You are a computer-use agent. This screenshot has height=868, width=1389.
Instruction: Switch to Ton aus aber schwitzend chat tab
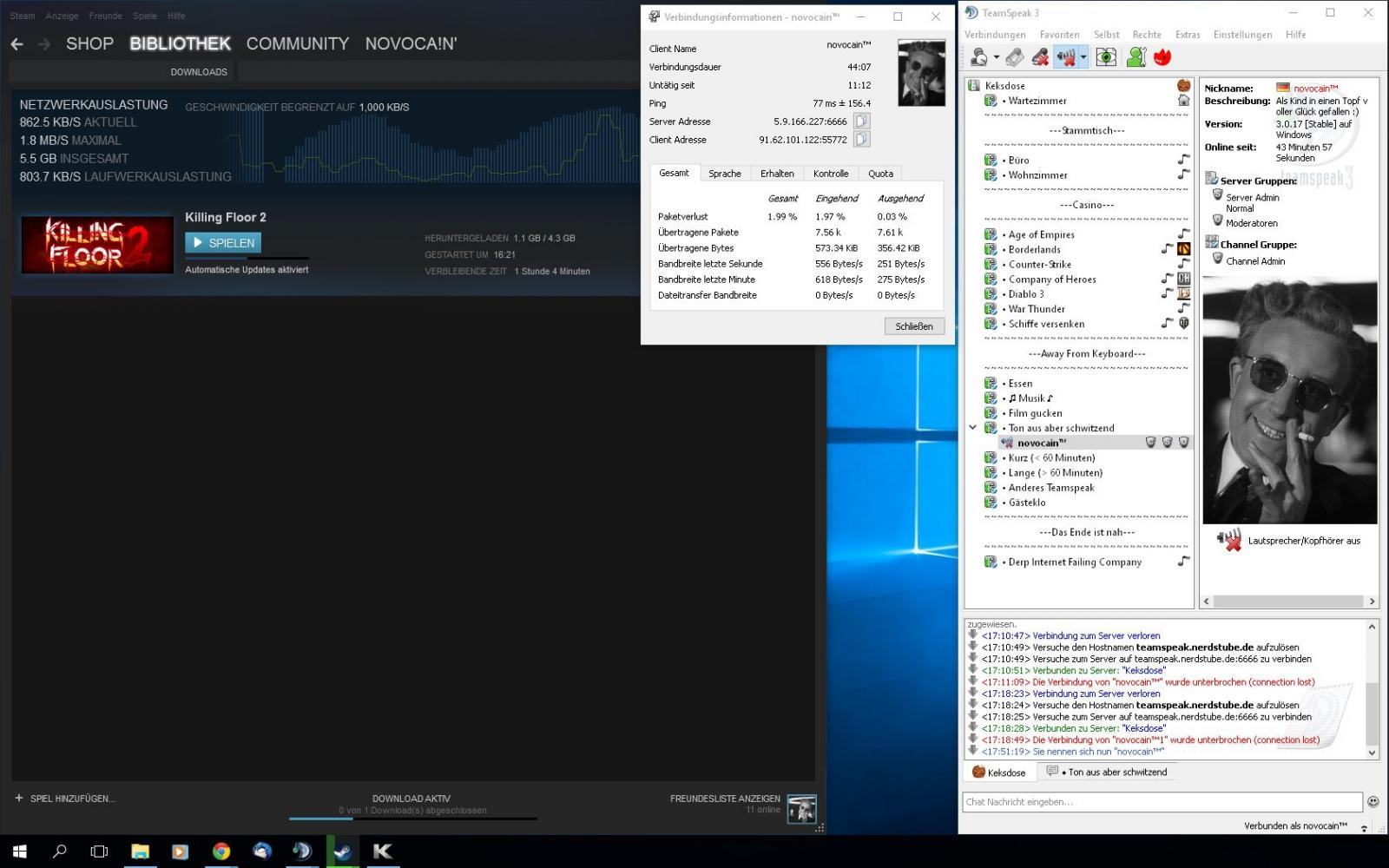1107,772
